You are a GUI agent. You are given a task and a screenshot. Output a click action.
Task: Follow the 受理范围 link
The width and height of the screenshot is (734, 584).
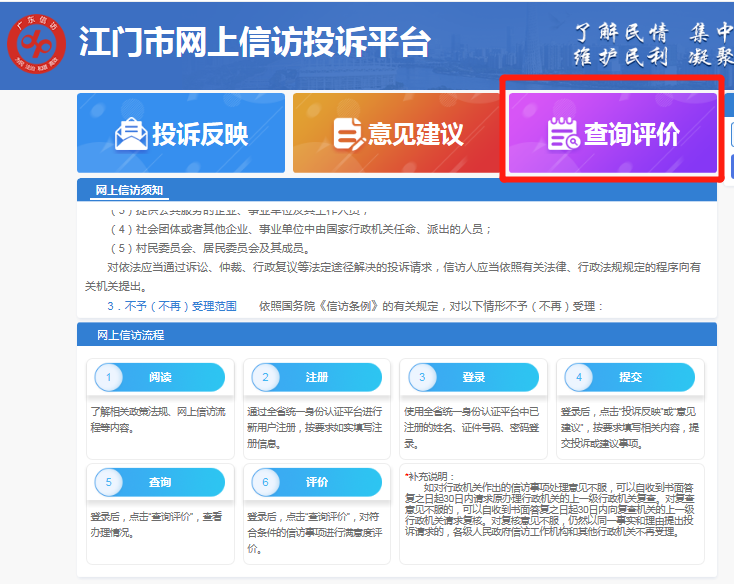(x=213, y=306)
